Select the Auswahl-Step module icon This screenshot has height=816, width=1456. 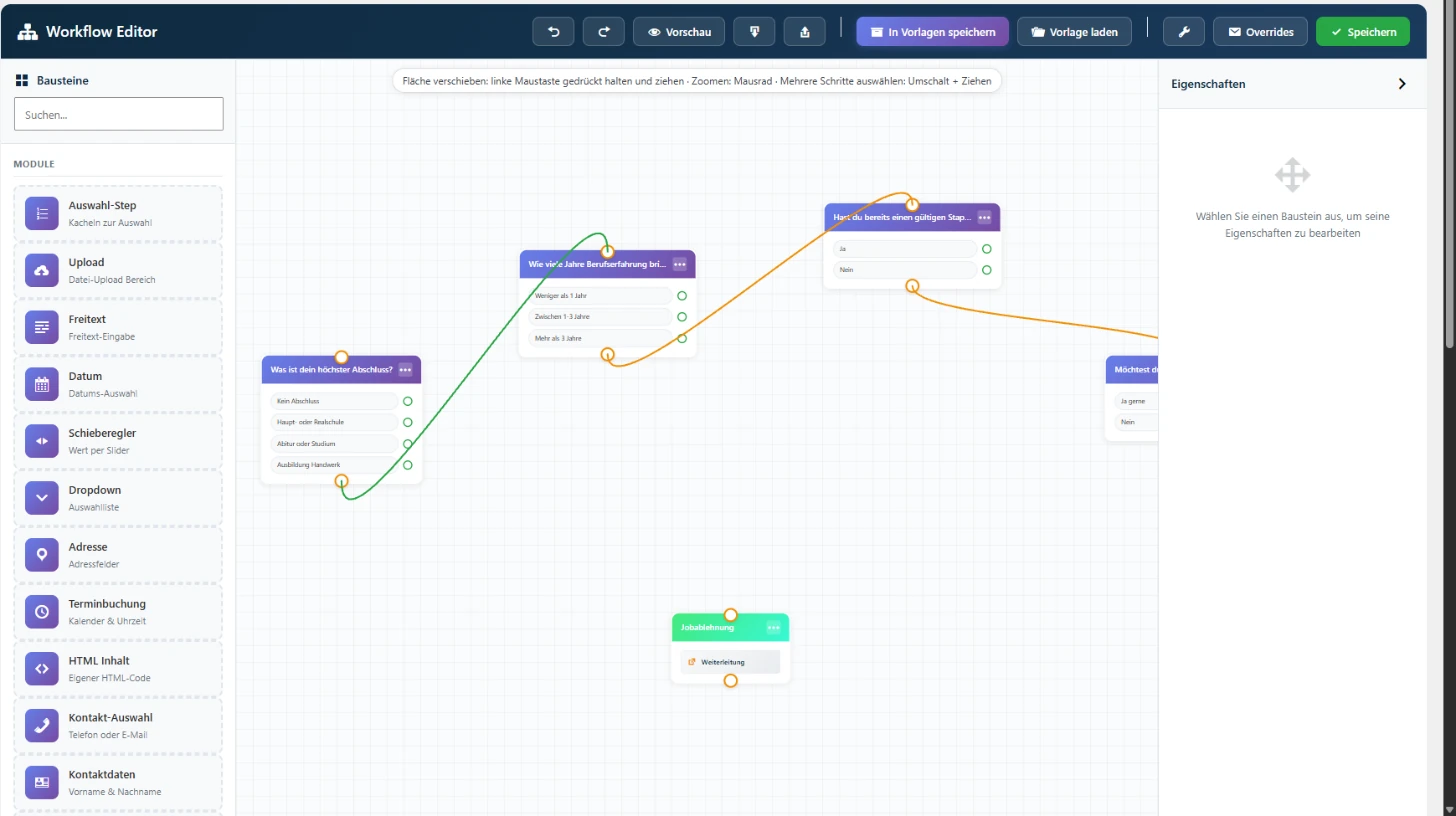point(42,213)
